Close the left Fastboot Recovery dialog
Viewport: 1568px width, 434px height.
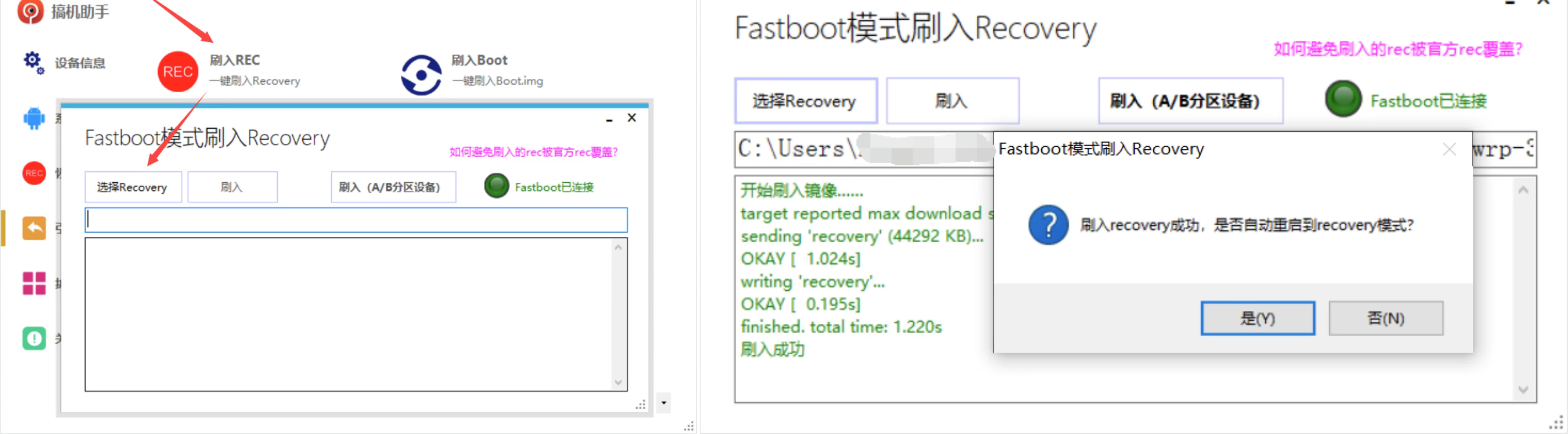pos(632,117)
